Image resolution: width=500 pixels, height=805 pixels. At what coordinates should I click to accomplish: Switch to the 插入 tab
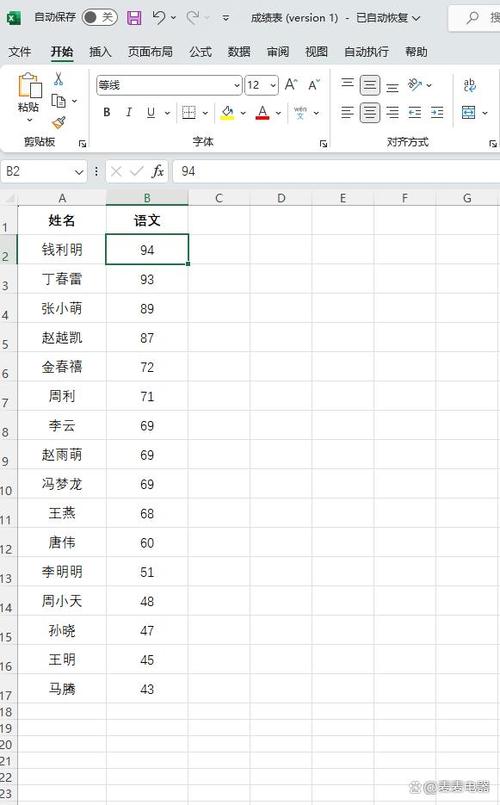[100, 52]
